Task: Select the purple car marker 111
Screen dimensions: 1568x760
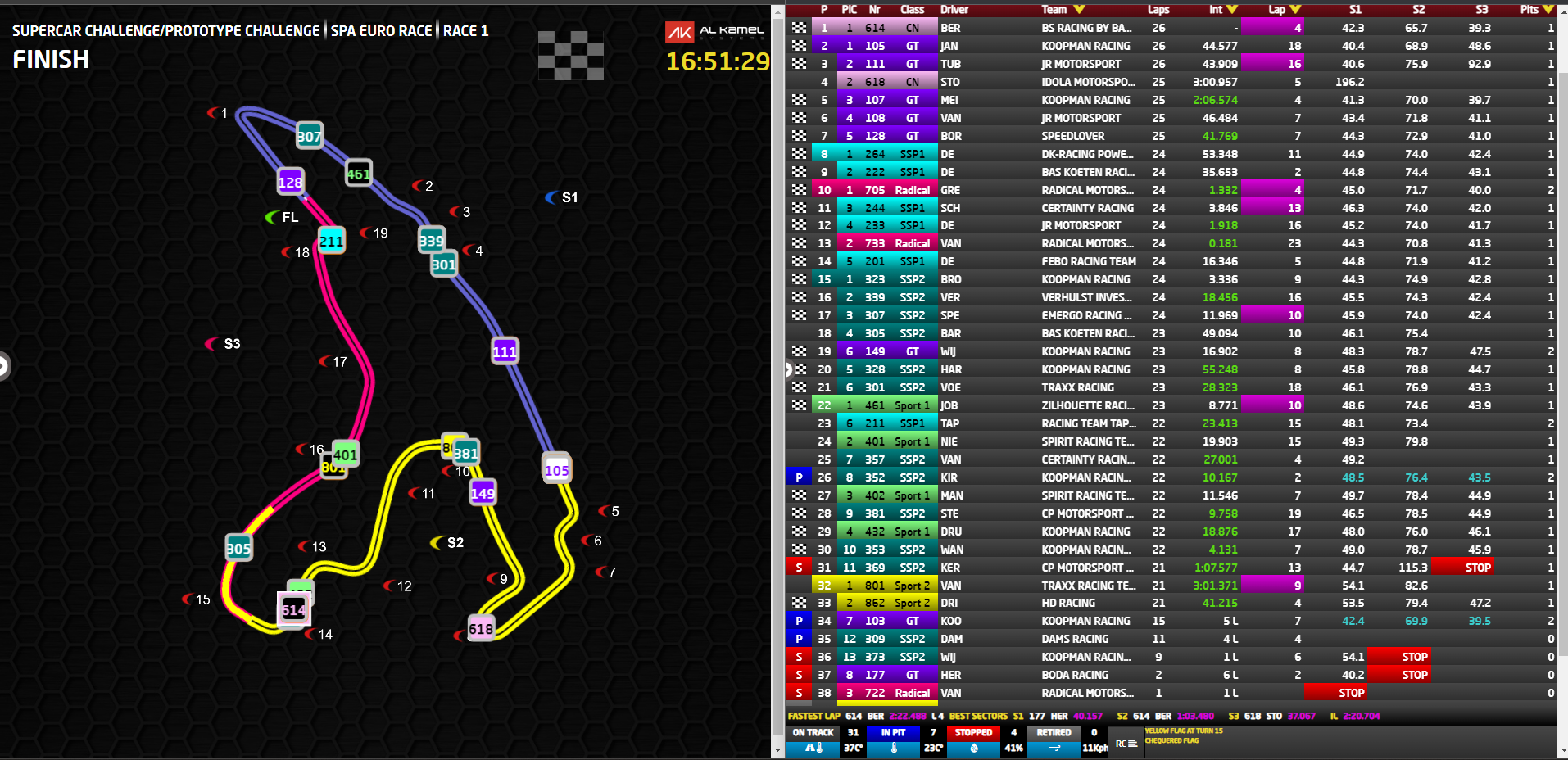Action: [x=505, y=351]
